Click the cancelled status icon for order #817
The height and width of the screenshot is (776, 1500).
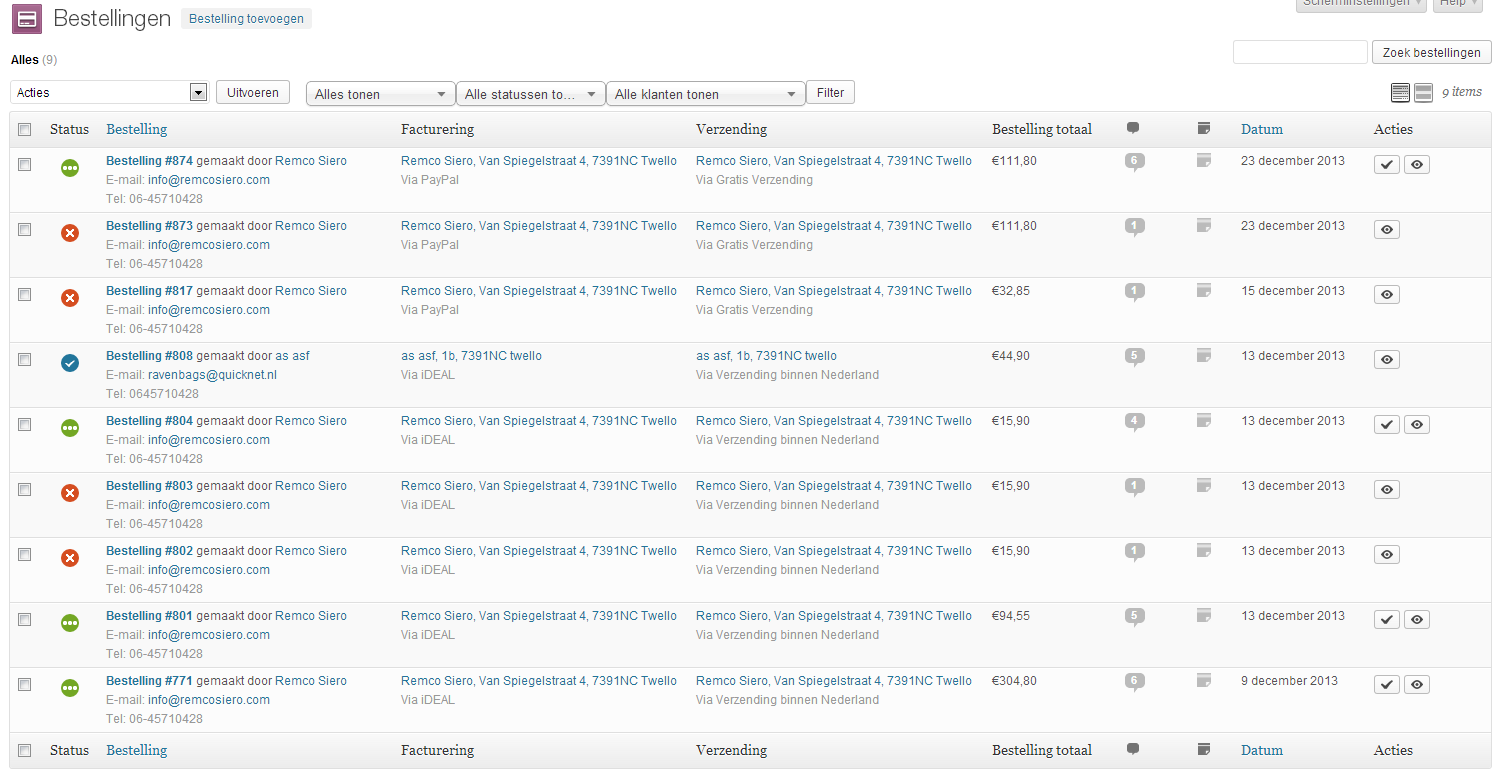[x=69, y=298]
